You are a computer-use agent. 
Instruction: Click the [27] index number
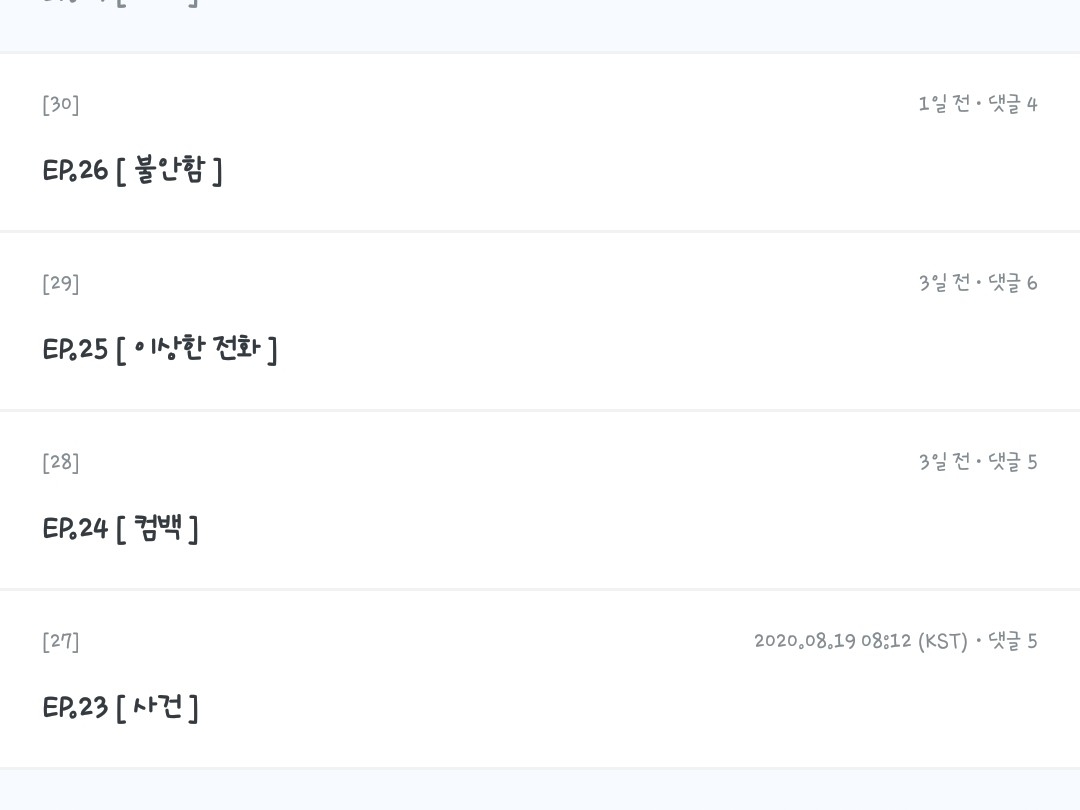point(61,642)
